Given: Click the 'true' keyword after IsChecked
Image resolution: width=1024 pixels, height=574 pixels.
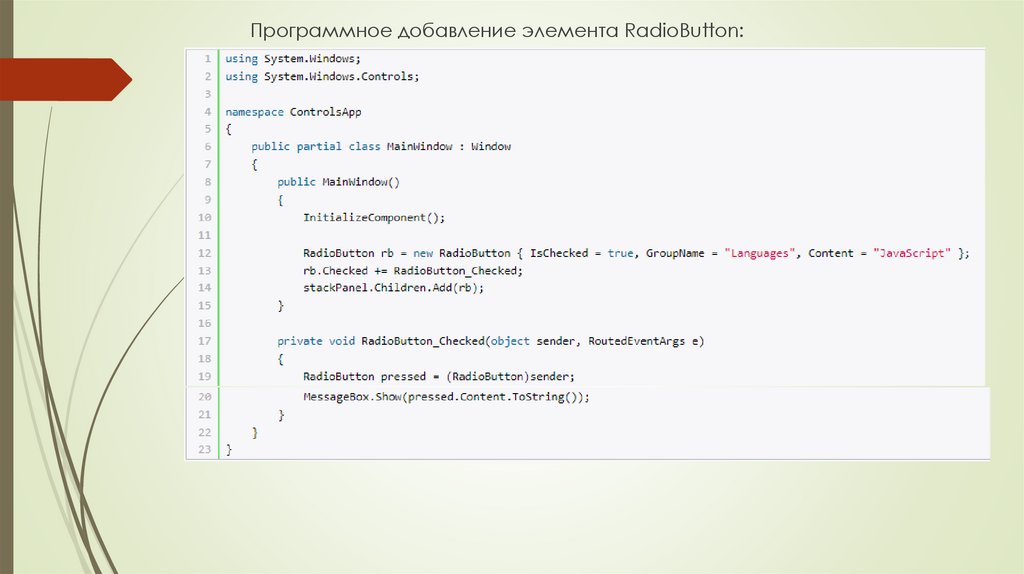Looking at the screenshot, I should [620, 253].
